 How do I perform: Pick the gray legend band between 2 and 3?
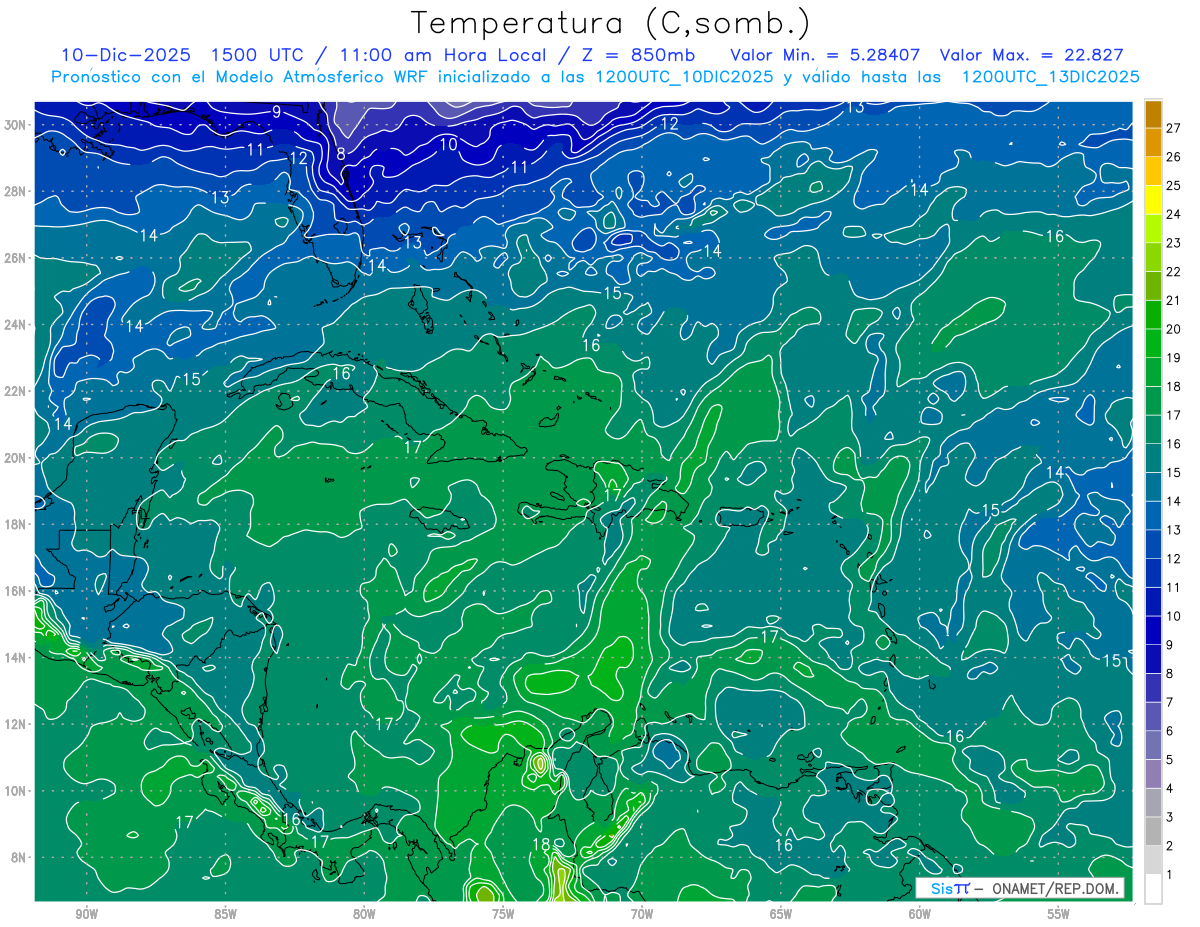[1153, 832]
